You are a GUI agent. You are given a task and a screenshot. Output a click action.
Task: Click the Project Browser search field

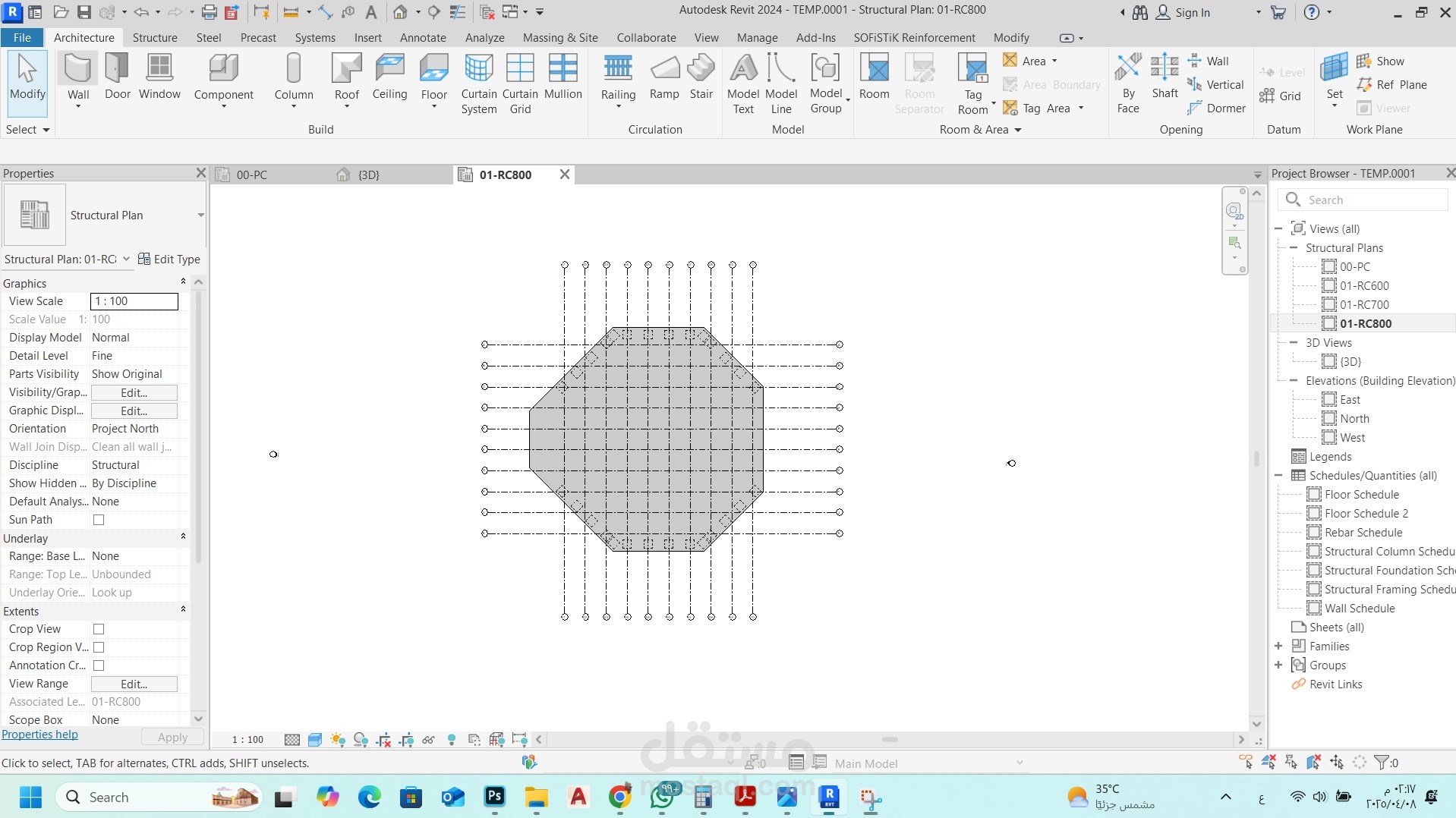[1364, 200]
